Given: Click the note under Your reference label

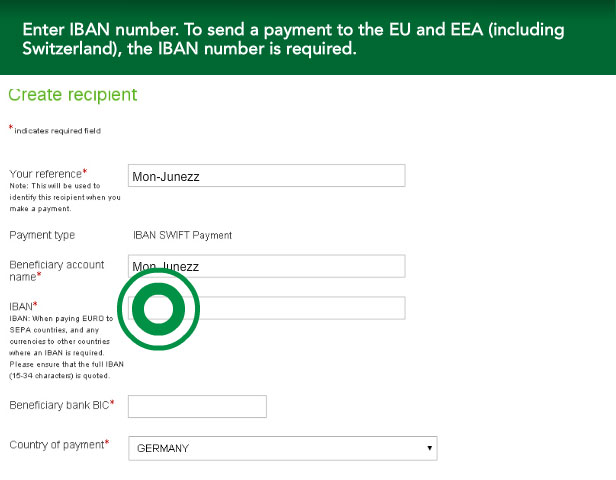Looking at the screenshot, I should point(65,197).
